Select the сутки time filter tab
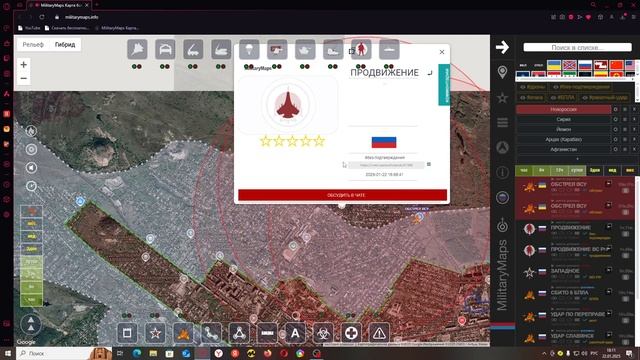Screen dimensions: 640x360 click(x=577, y=170)
